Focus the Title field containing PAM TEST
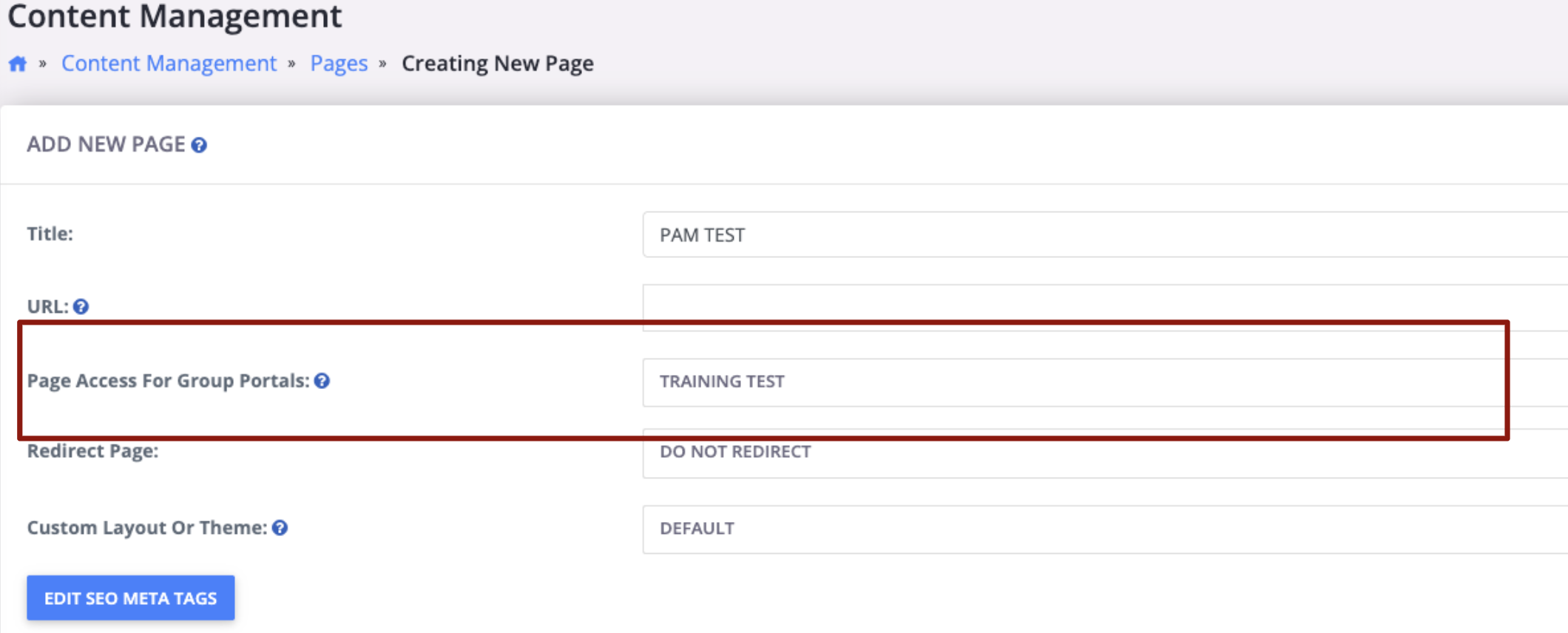 pyautogui.click(x=1105, y=235)
